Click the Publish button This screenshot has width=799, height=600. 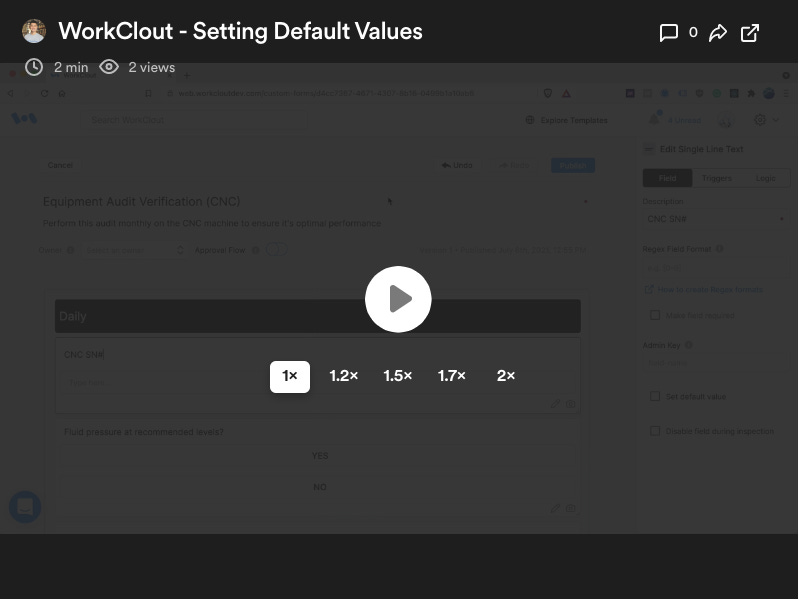click(573, 165)
